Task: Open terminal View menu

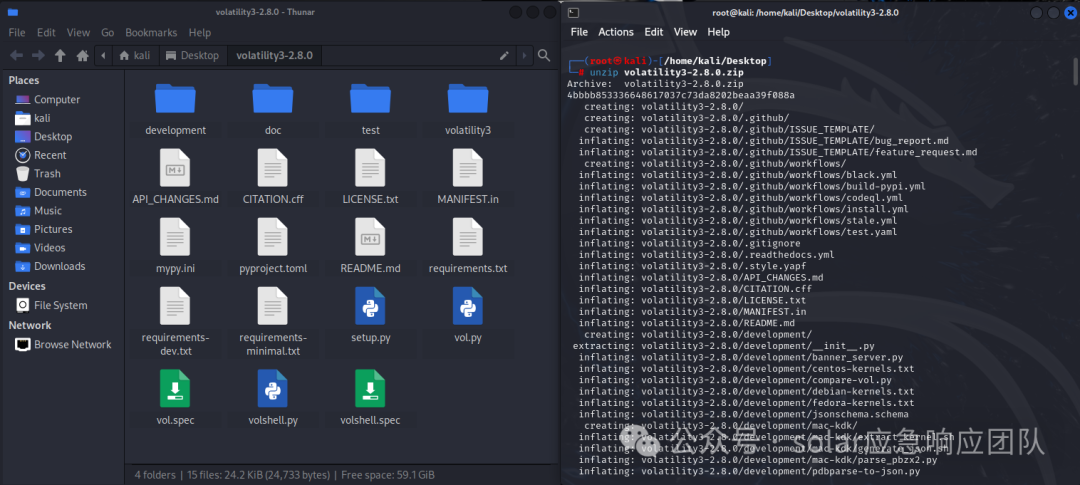Action: [685, 32]
